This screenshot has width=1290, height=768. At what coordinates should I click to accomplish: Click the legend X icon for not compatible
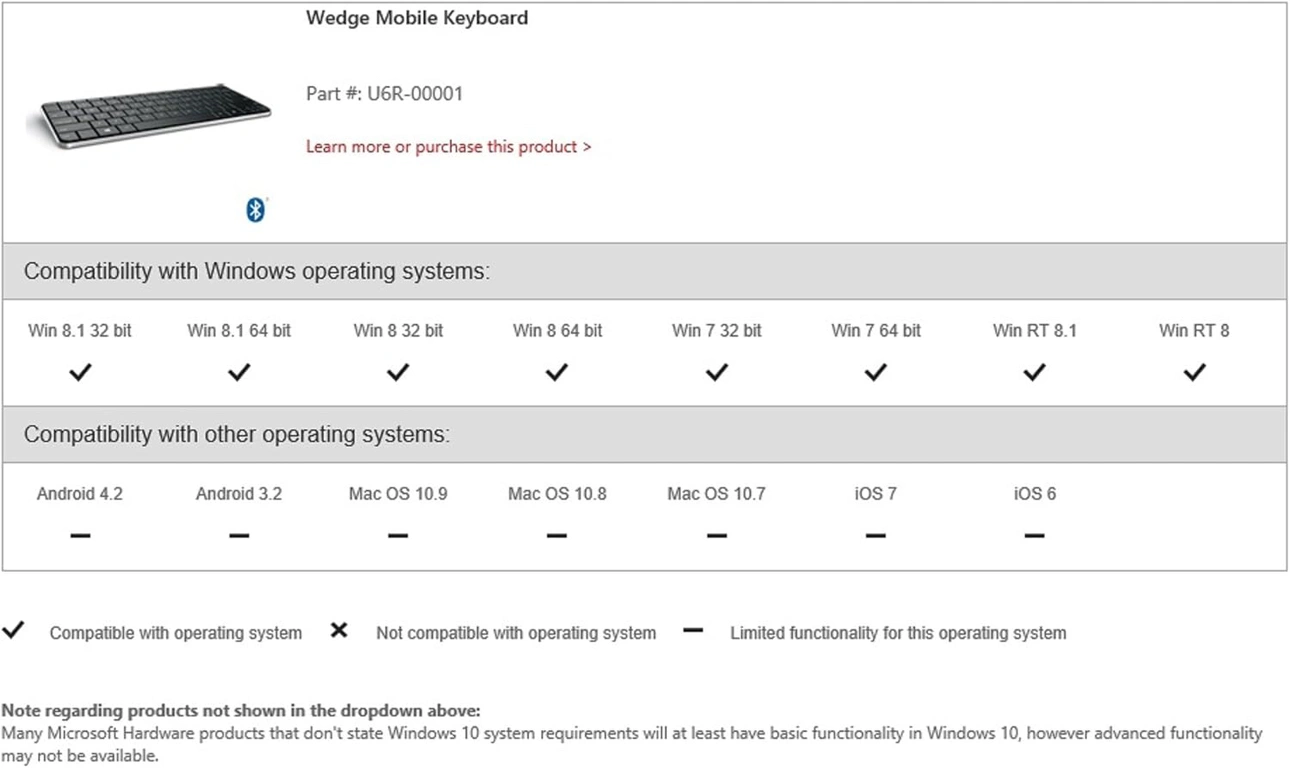pyautogui.click(x=339, y=631)
